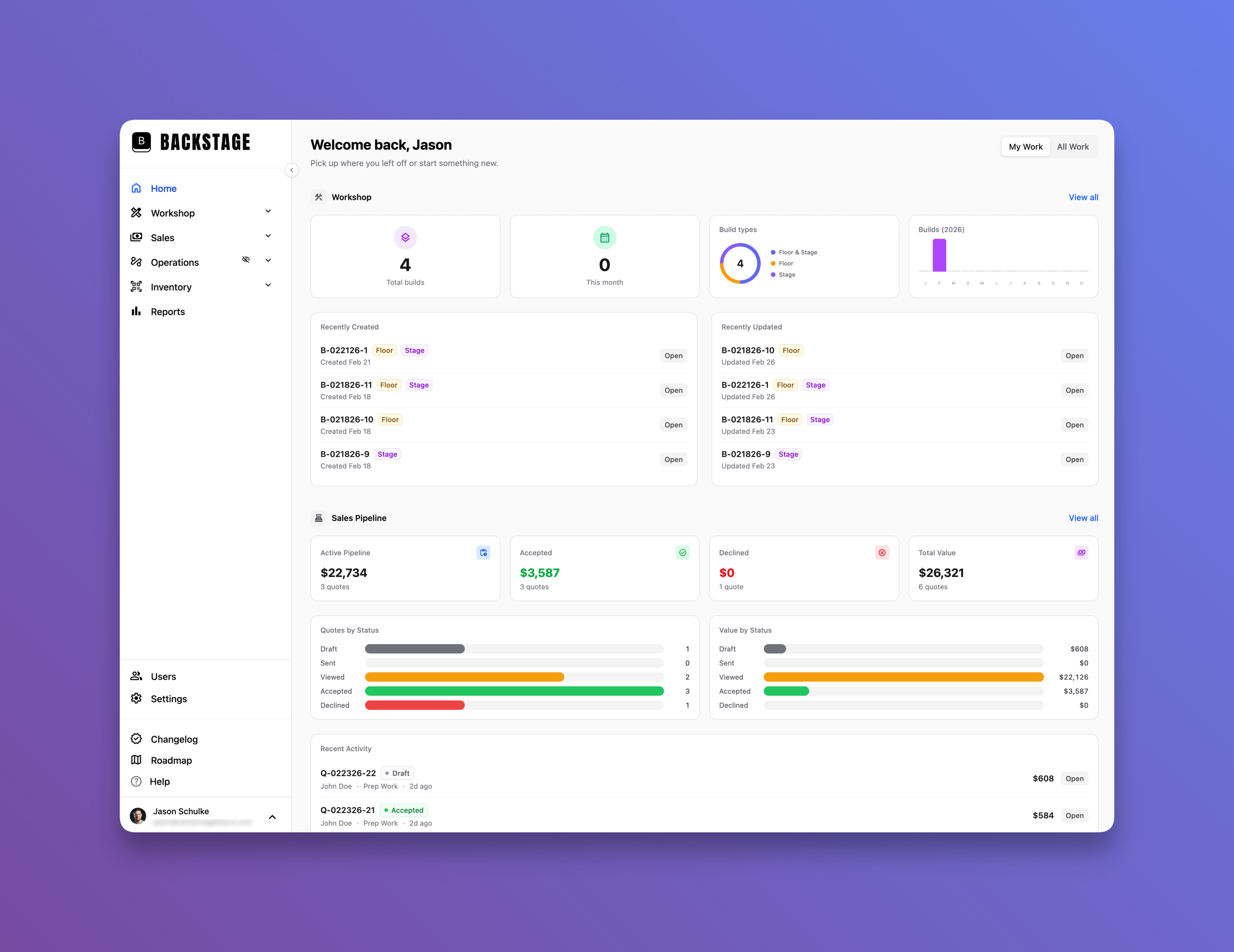The image size is (1234, 952).
Task: Click the Backstage logo icon
Action: [141, 142]
